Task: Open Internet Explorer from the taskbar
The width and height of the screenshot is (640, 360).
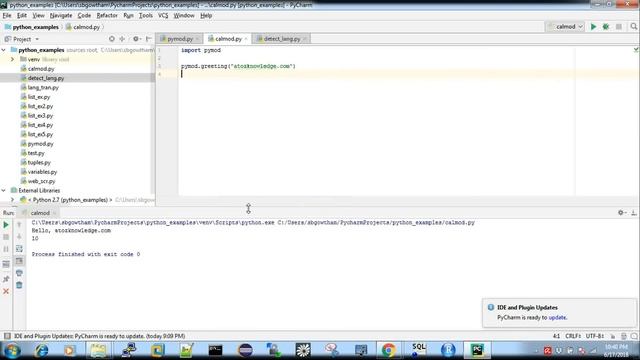Action: [x=41, y=350]
